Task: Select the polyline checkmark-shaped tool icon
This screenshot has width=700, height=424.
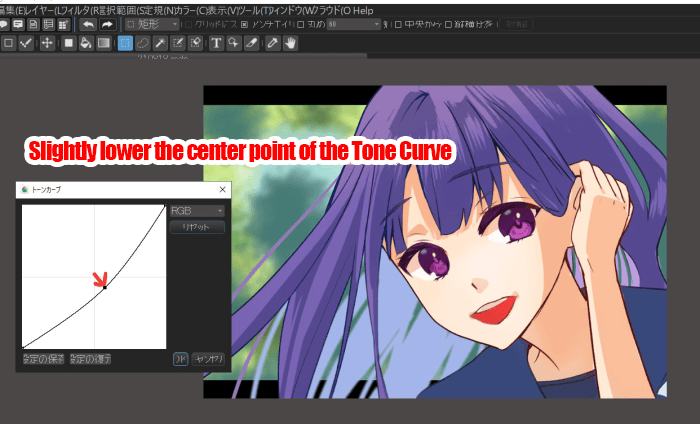Action: [26, 43]
